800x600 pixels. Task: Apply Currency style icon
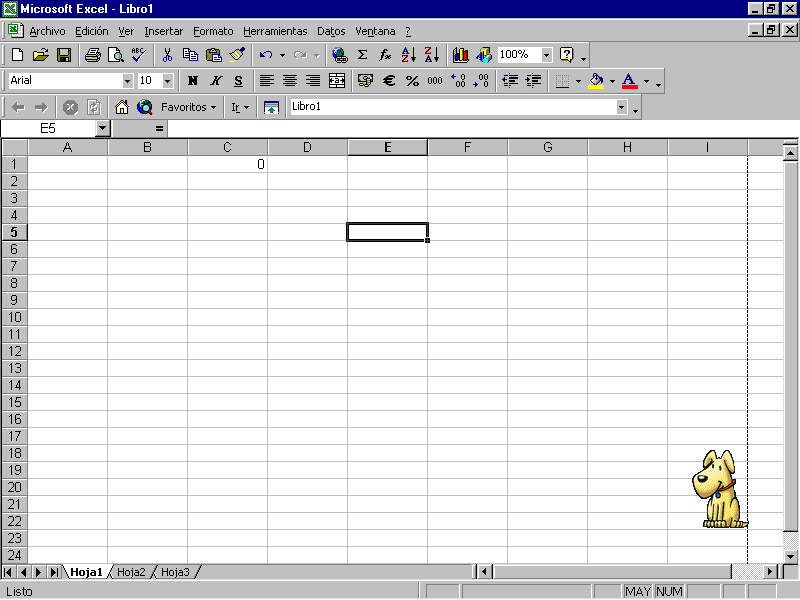[x=365, y=81]
